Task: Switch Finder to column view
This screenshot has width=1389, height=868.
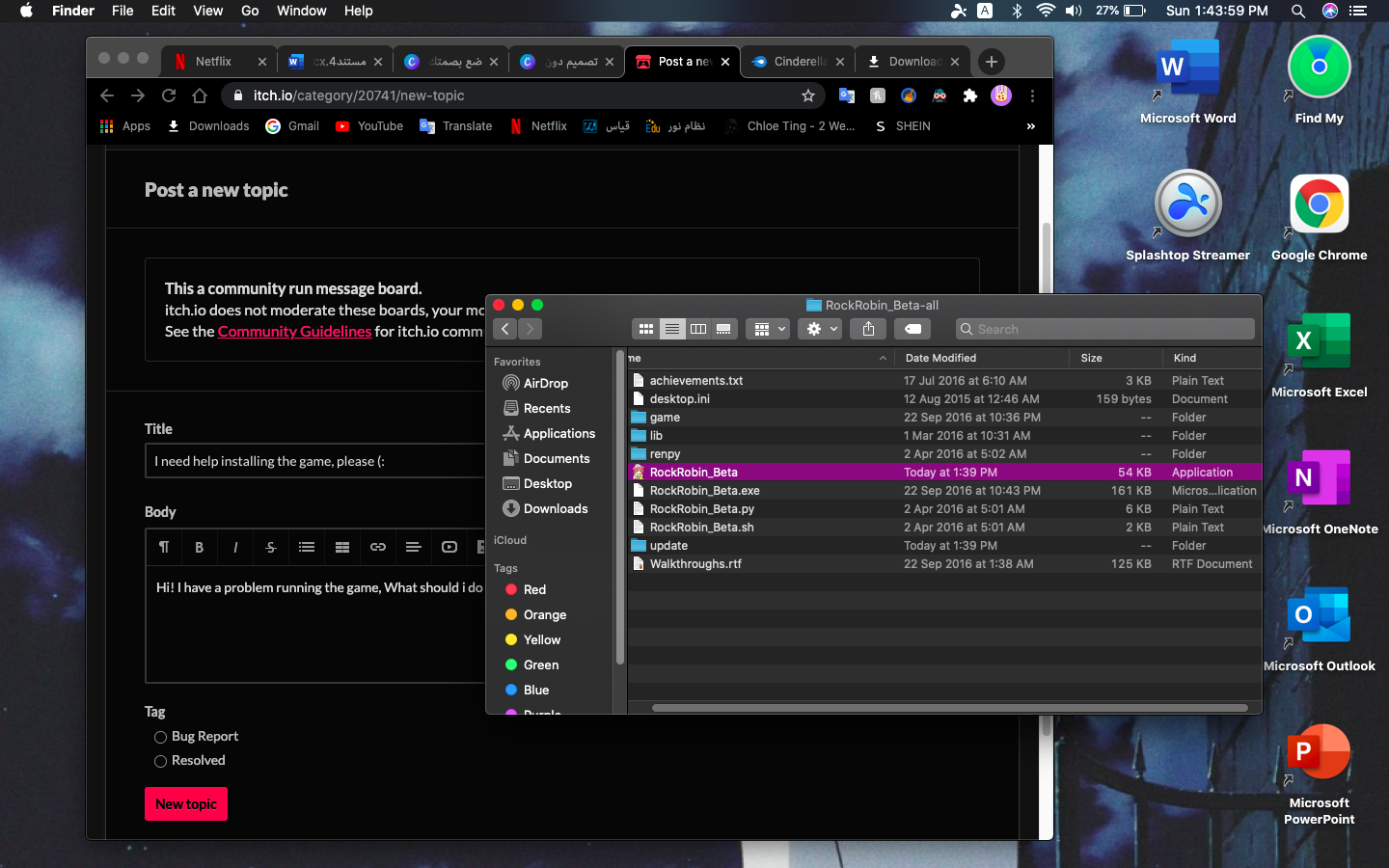Action: point(698,329)
